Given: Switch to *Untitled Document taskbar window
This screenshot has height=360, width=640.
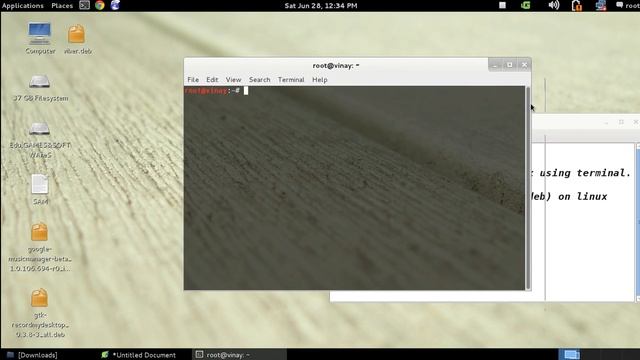Looking at the screenshot, I should [x=139, y=355].
